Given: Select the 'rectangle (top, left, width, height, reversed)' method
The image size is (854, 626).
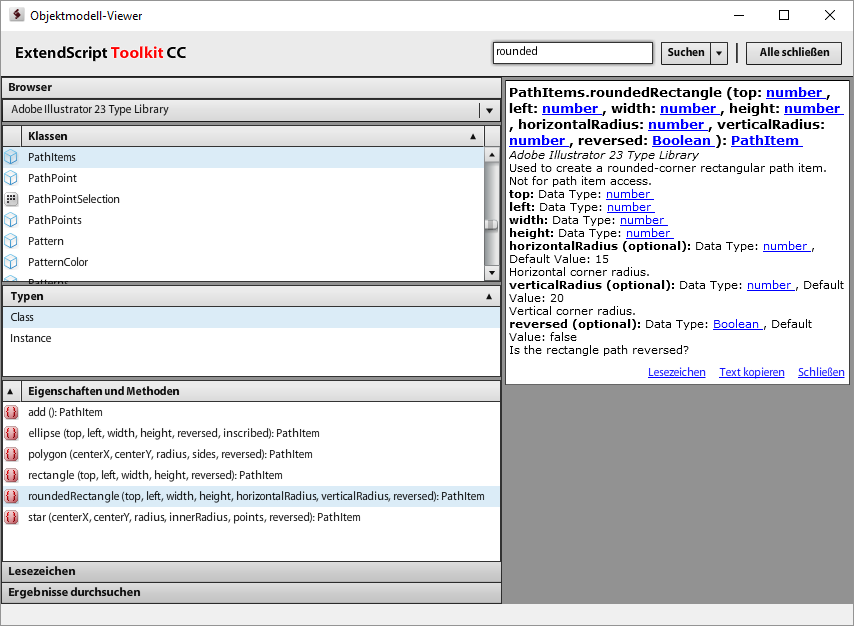Looking at the screenshot, I should click(252, 475).
